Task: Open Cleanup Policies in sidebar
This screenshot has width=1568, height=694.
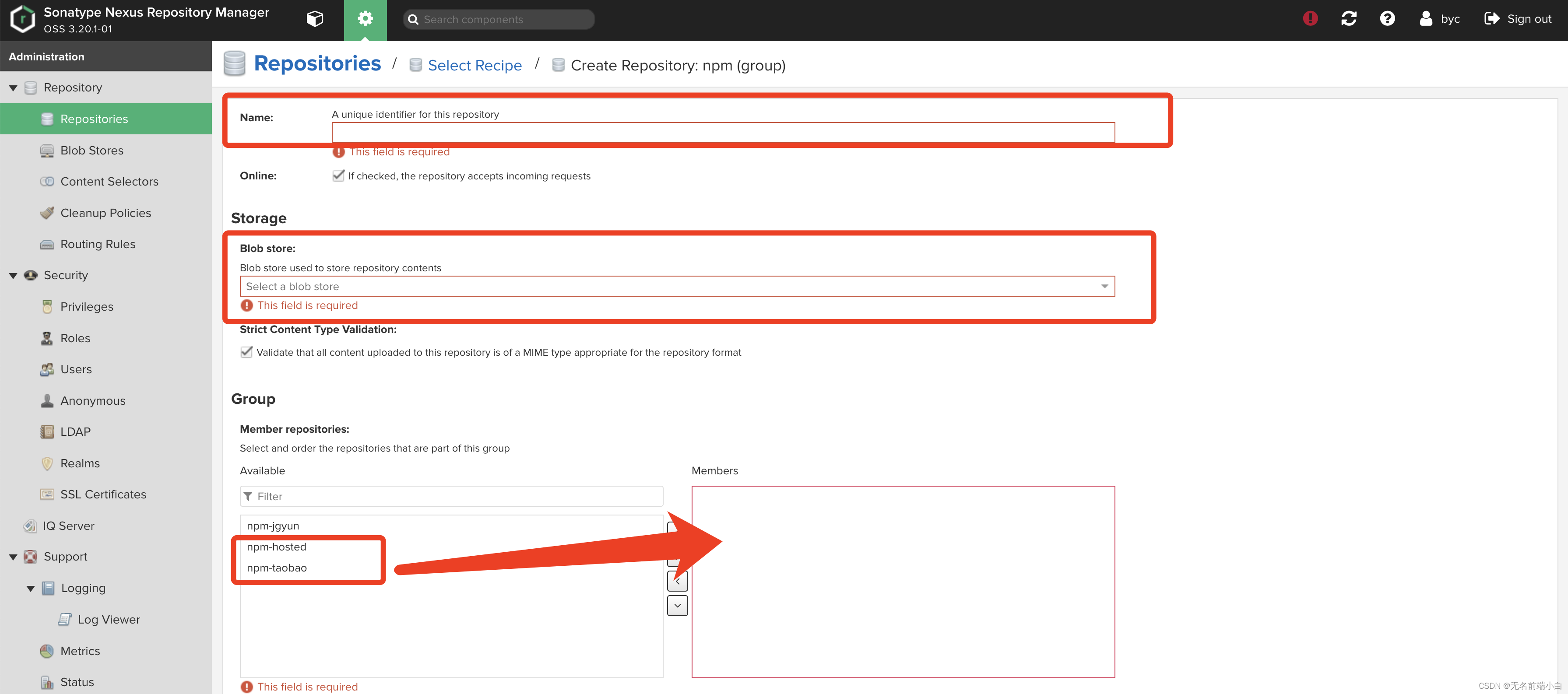Action: coord(105,213)
